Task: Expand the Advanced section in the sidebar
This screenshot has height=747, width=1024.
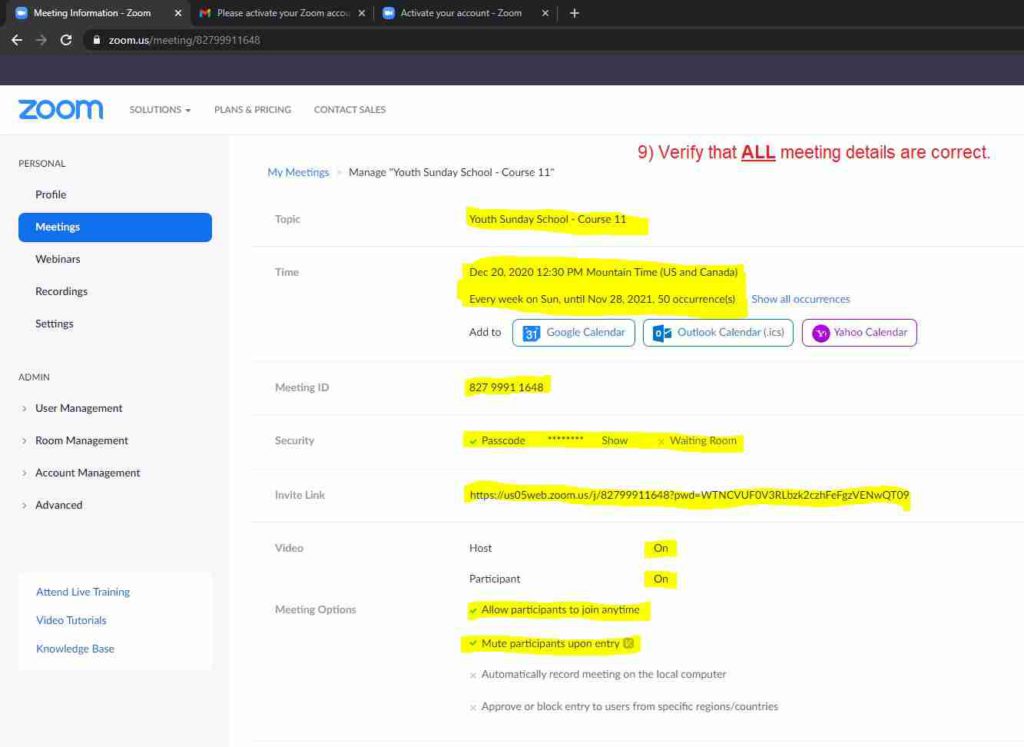Action: coord(59,505)
